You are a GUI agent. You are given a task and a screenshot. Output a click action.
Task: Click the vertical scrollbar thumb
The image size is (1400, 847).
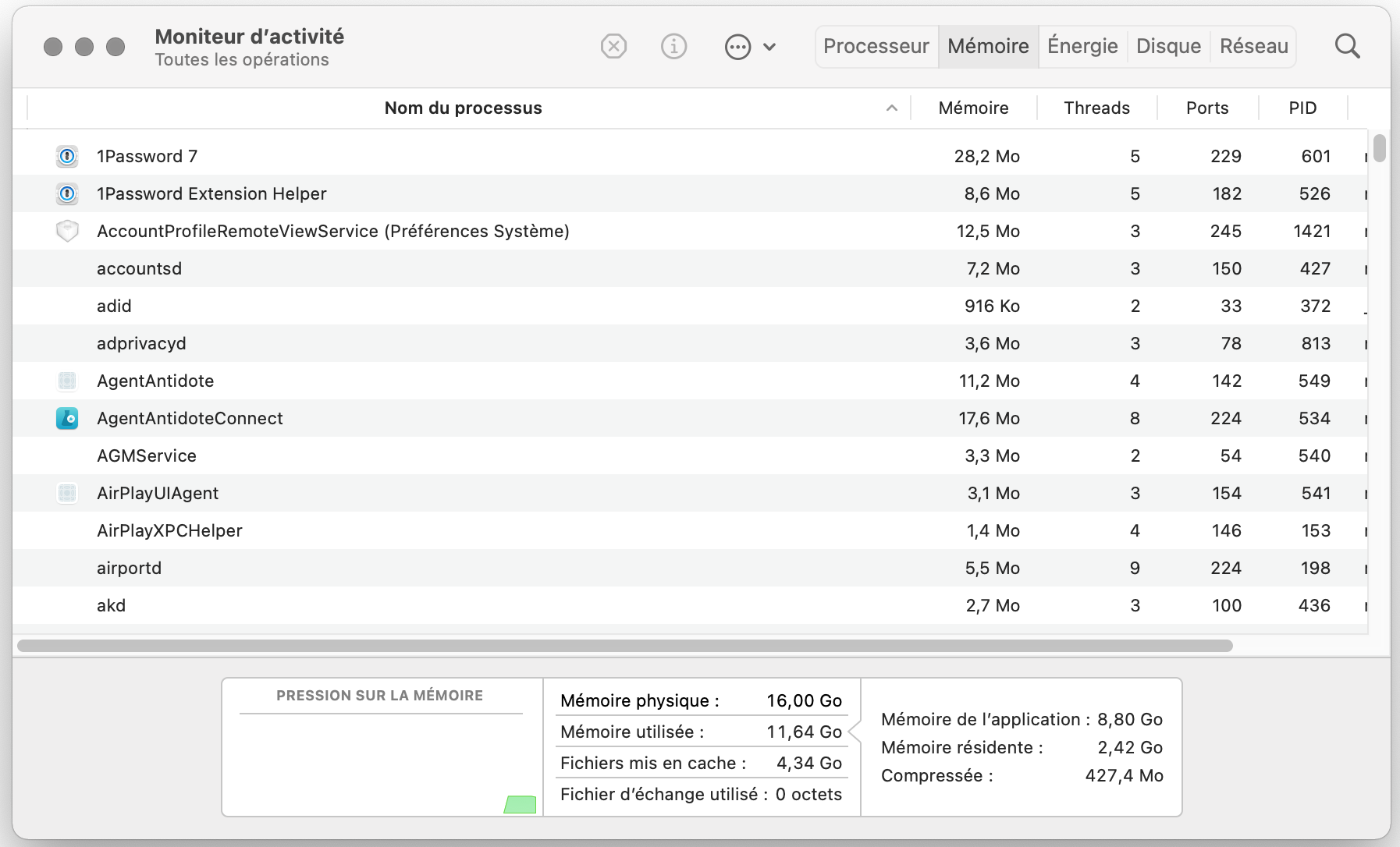coord(1380,148)
